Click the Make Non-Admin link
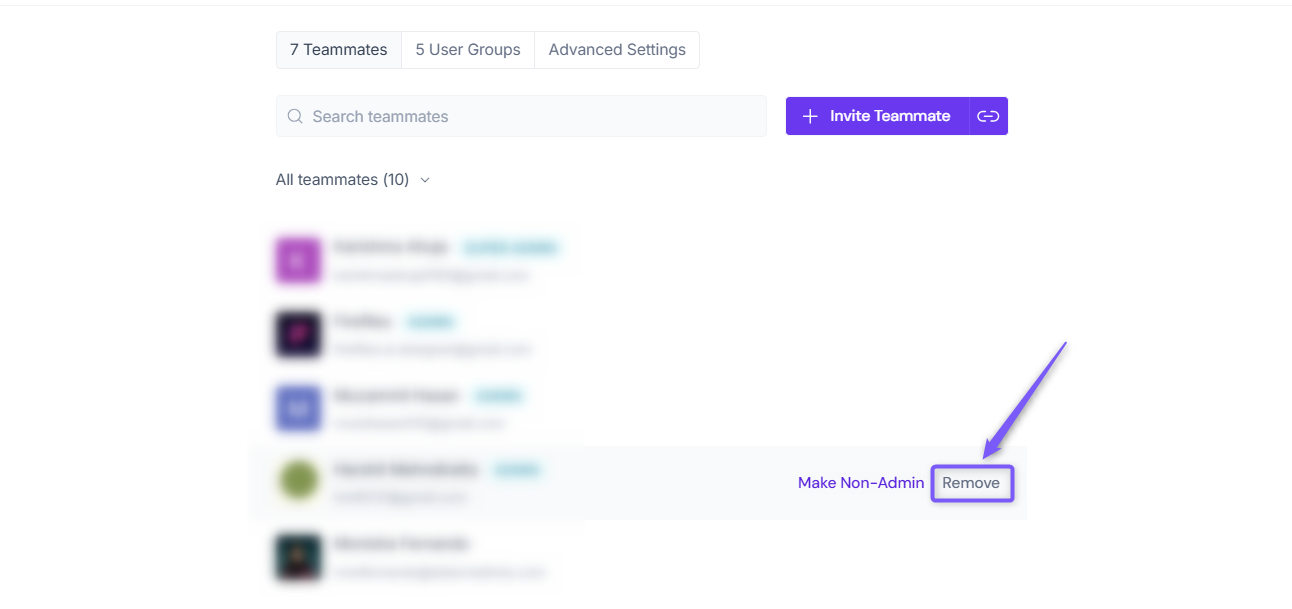Screen dimensions: 1292x609 click(861, 483)
